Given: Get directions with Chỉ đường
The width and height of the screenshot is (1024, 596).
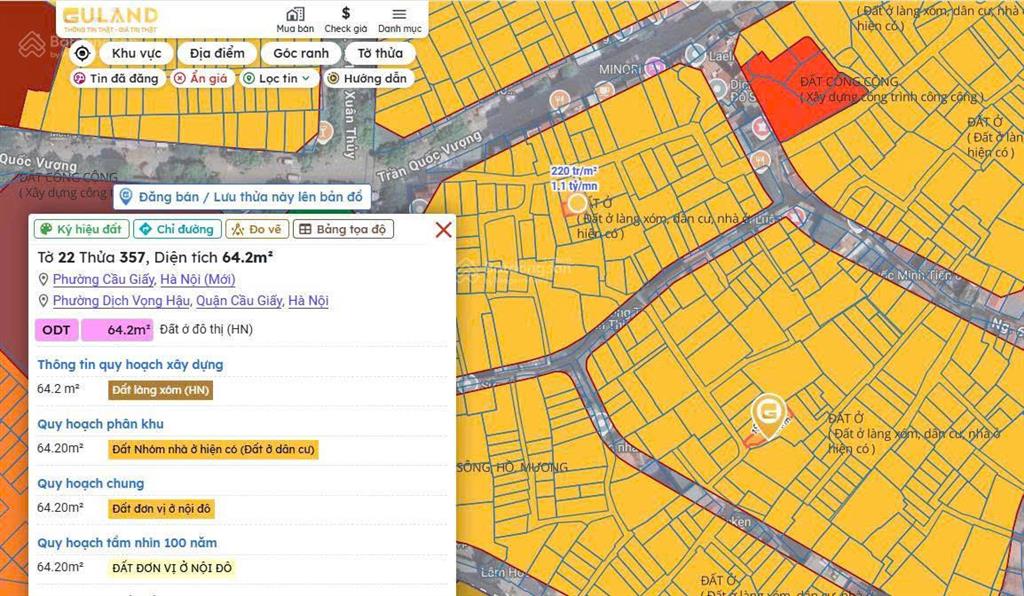Looking at the screenshot, I should [177, 229].
